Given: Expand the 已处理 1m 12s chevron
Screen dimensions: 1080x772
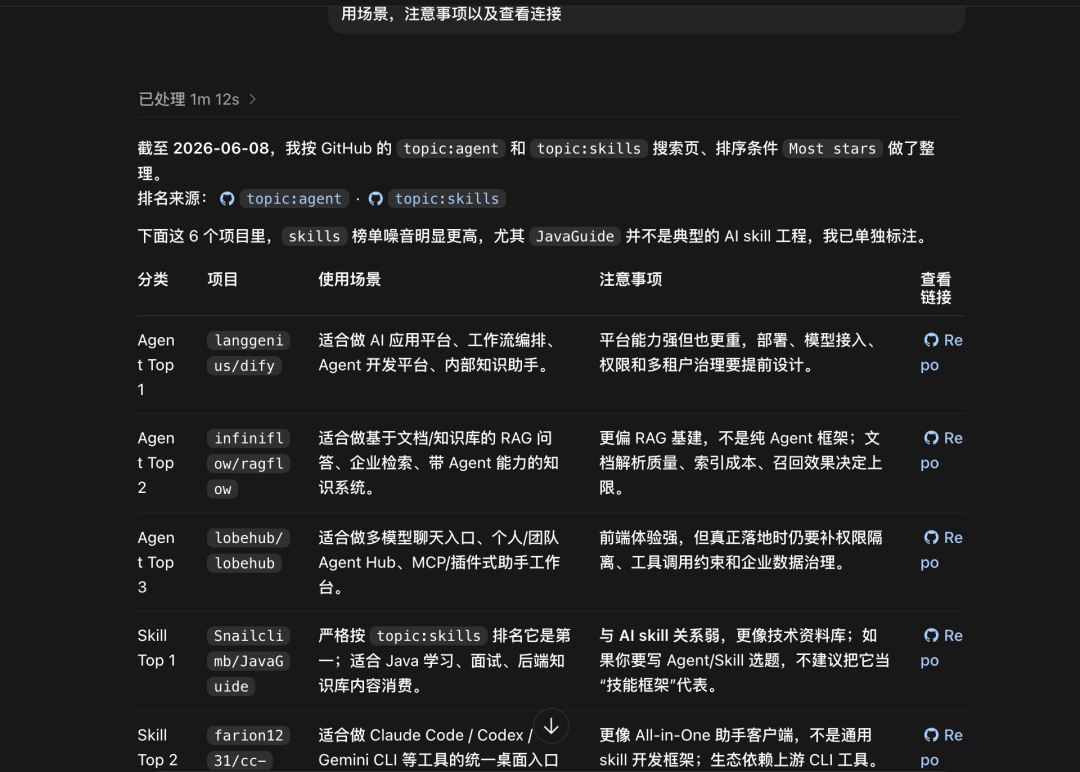Looking at the screenshot, I should [253, 99].
